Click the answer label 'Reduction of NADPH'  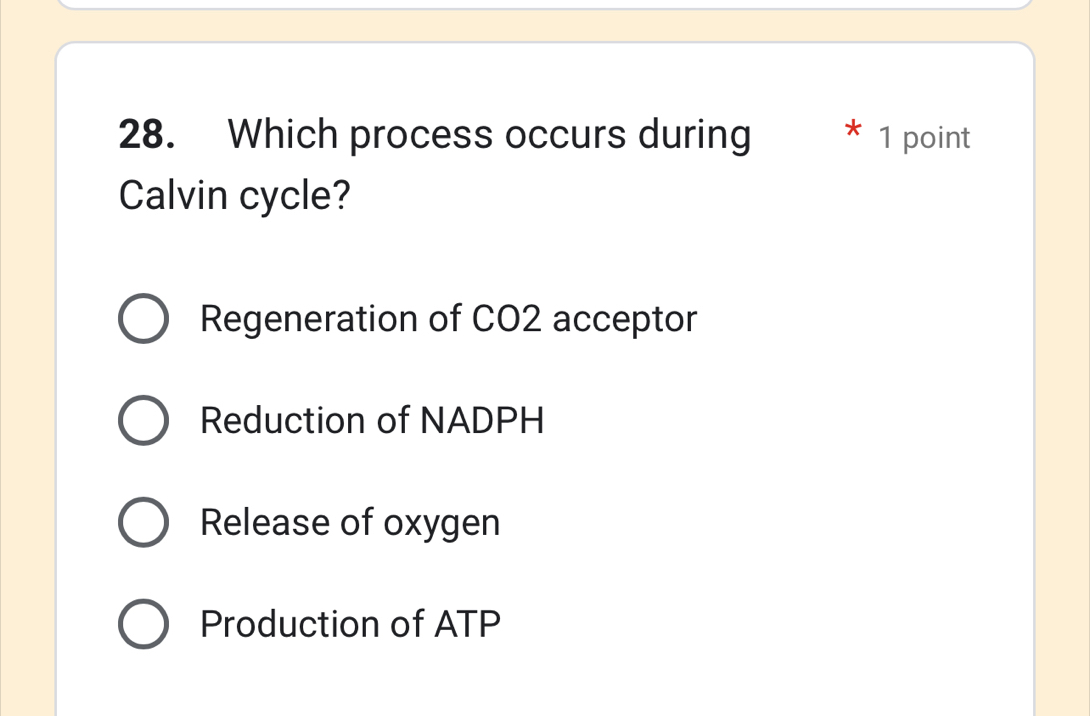click(372, 420)
